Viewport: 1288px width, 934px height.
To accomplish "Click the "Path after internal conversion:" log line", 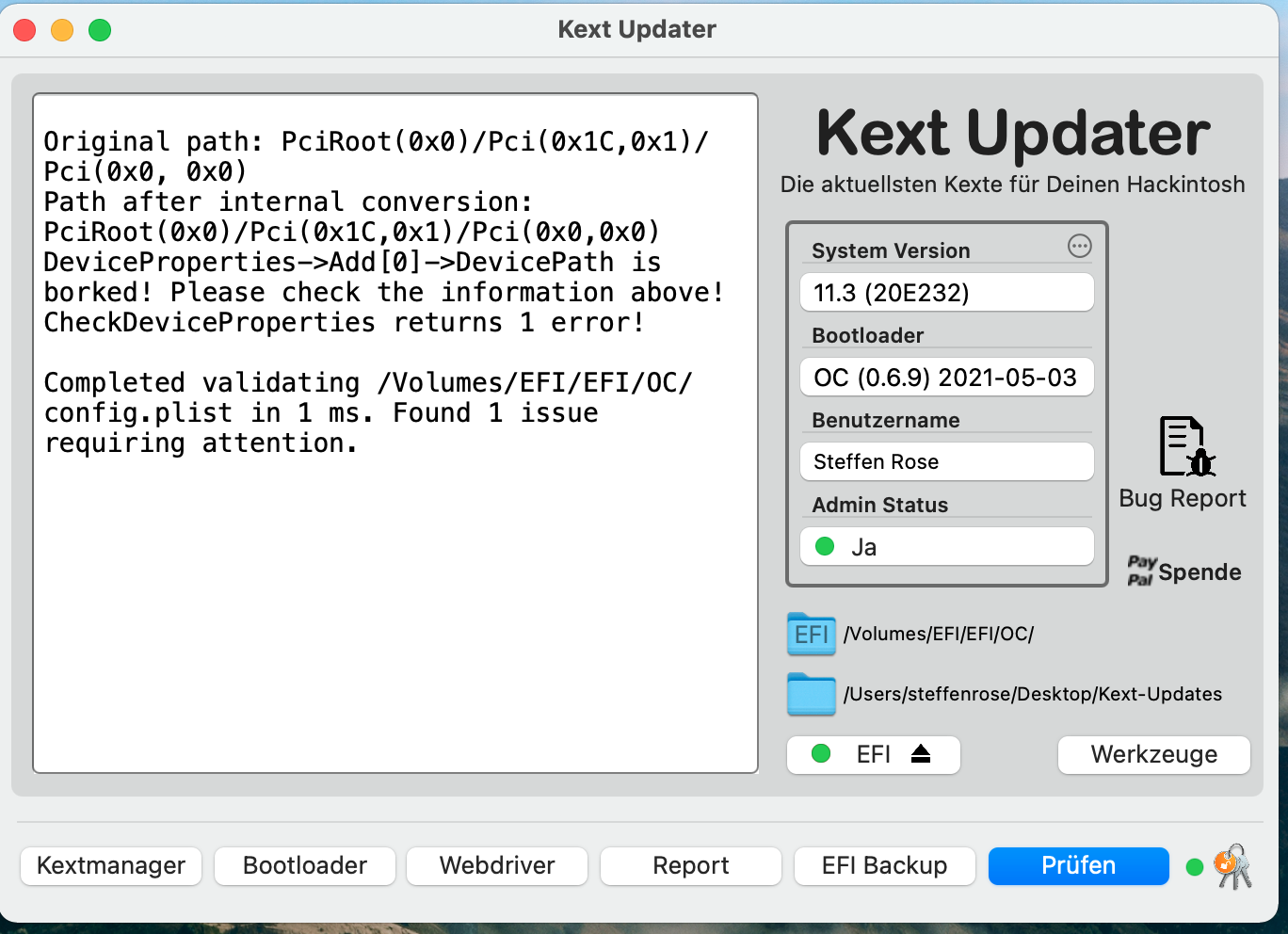I will (288, 201).
